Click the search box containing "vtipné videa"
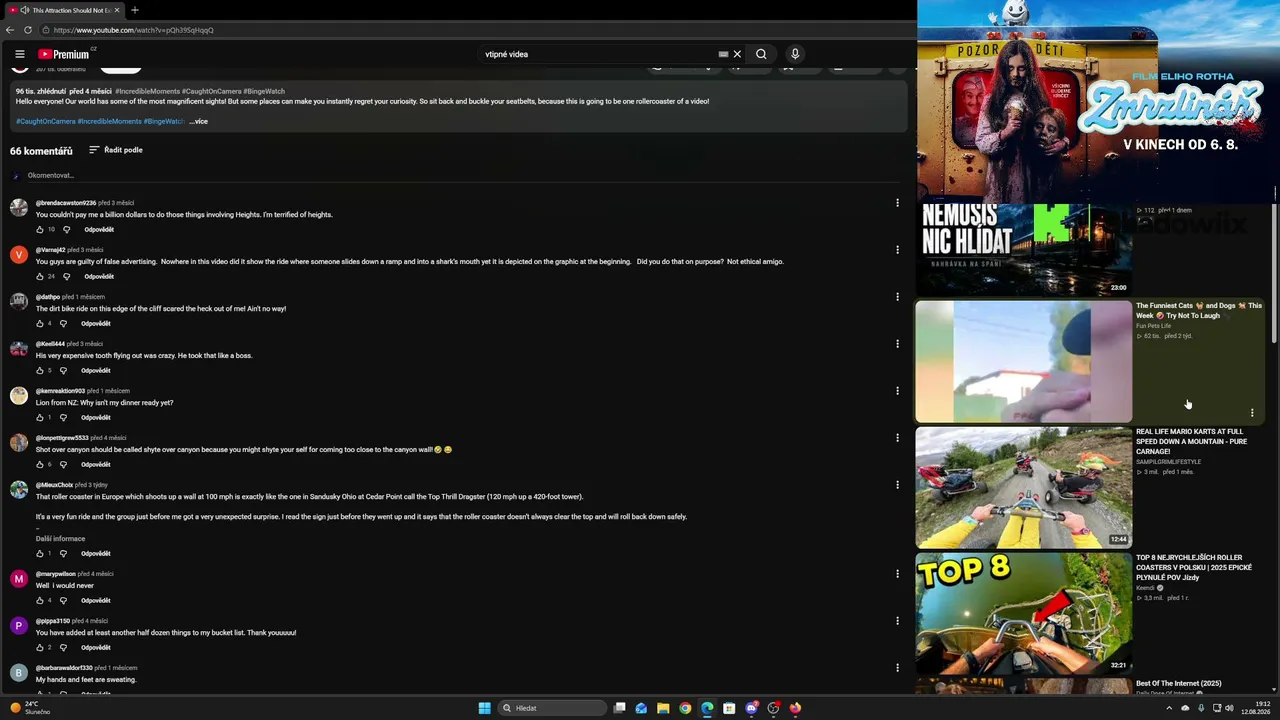 [x=600, y=54]
